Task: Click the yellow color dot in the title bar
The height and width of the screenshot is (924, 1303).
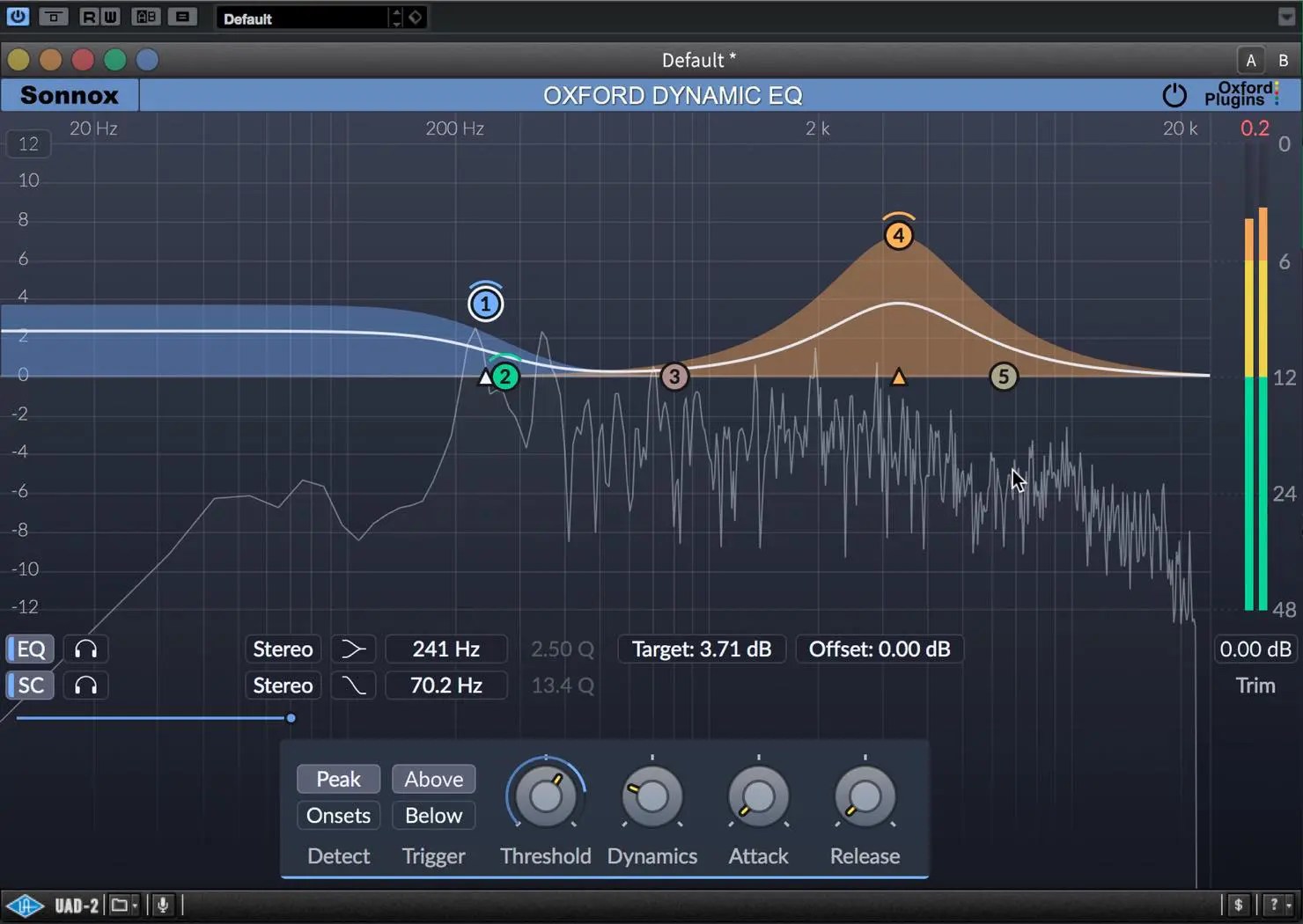Action: pyautogui.click(x=18, y=59)
